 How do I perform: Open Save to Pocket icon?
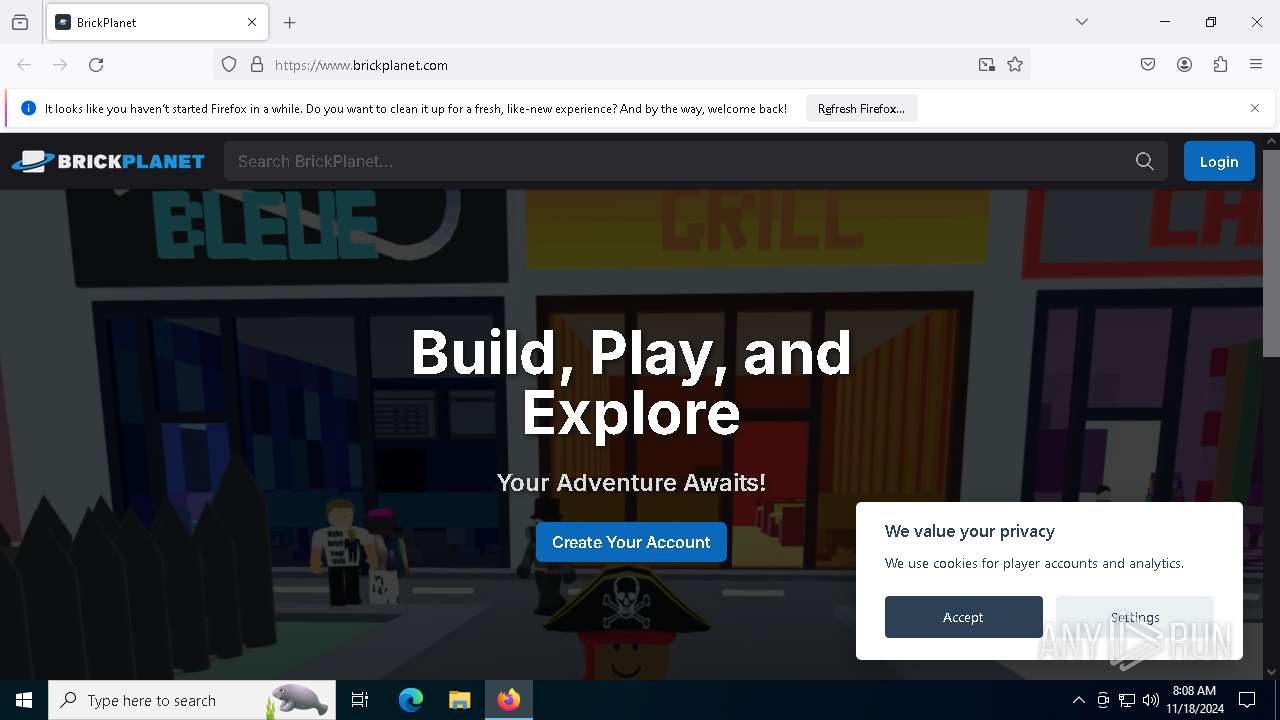(1148, 65)
